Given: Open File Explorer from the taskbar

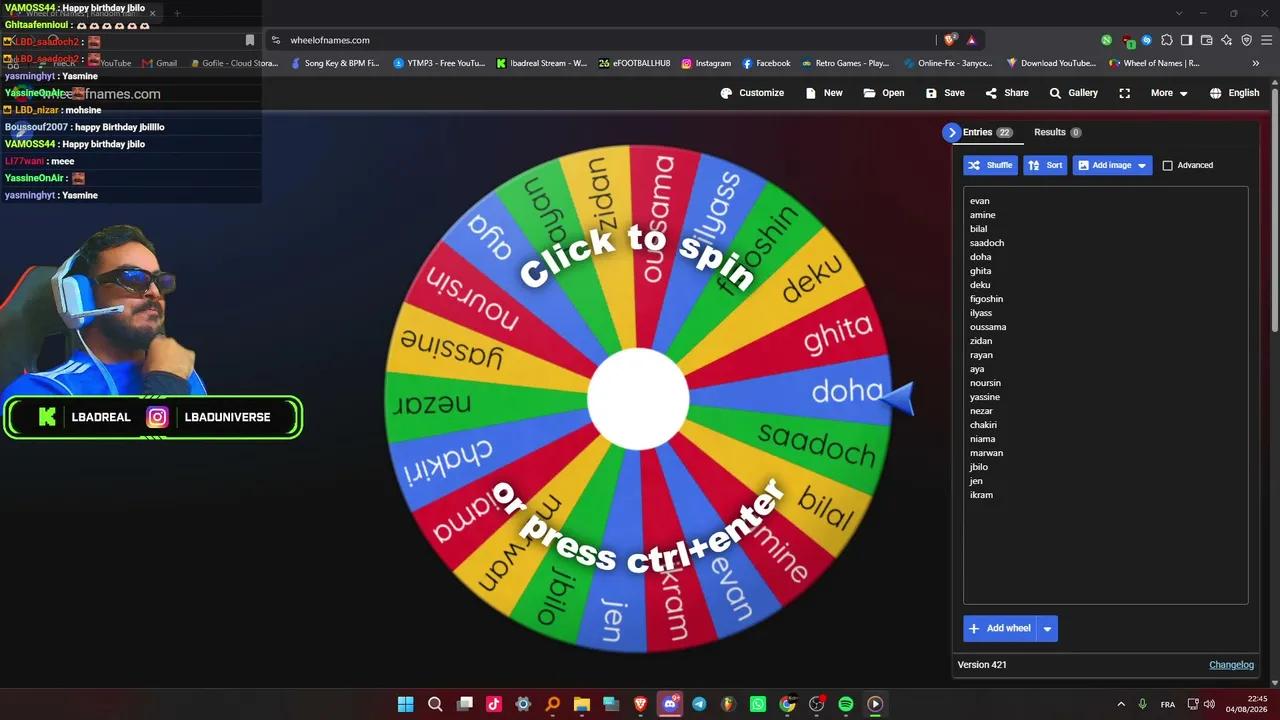Looking at the screenshot, I should [x=582, y=704].
